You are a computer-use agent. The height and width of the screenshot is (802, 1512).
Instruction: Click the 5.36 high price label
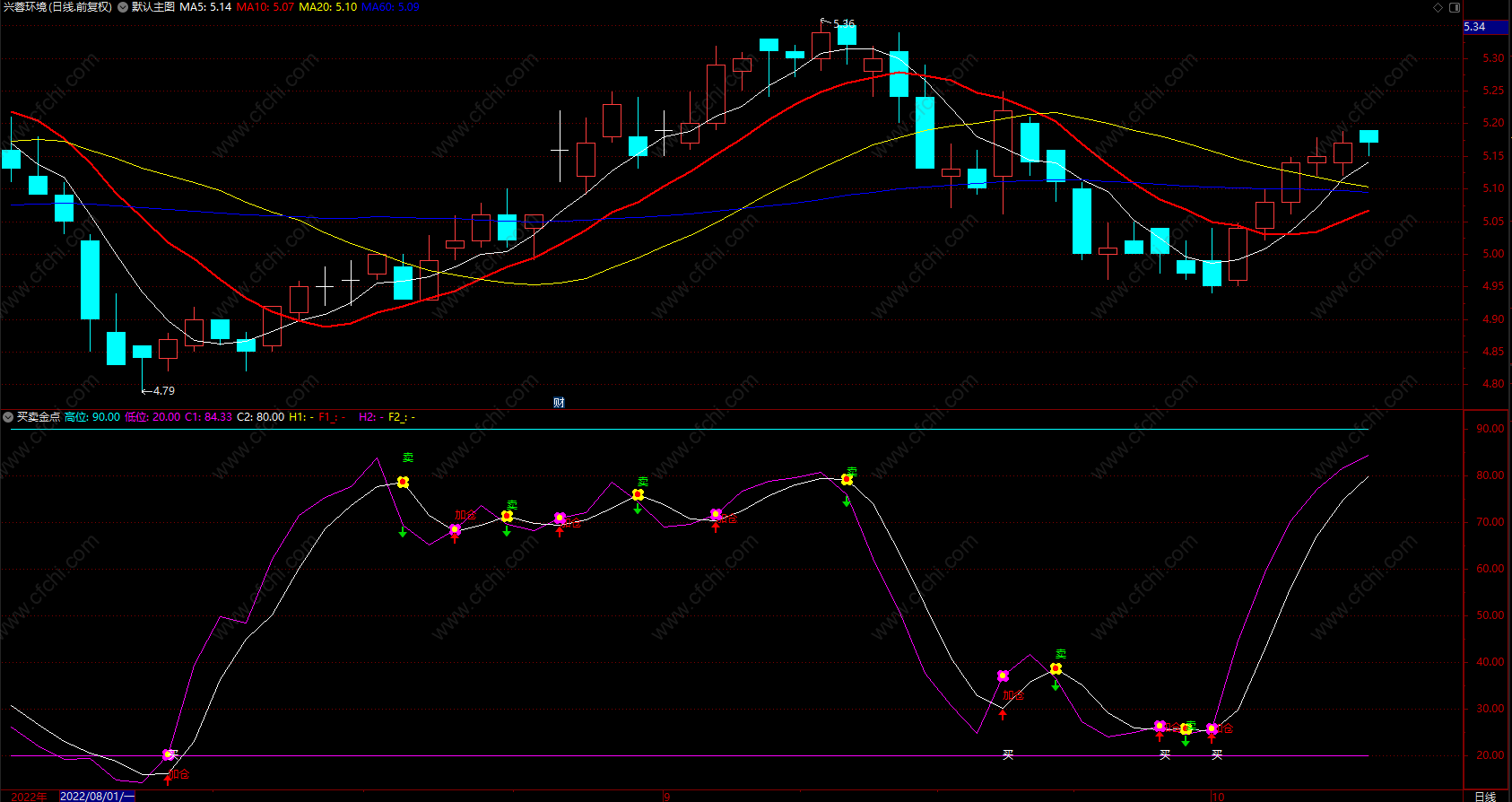[x=844, y=24]
